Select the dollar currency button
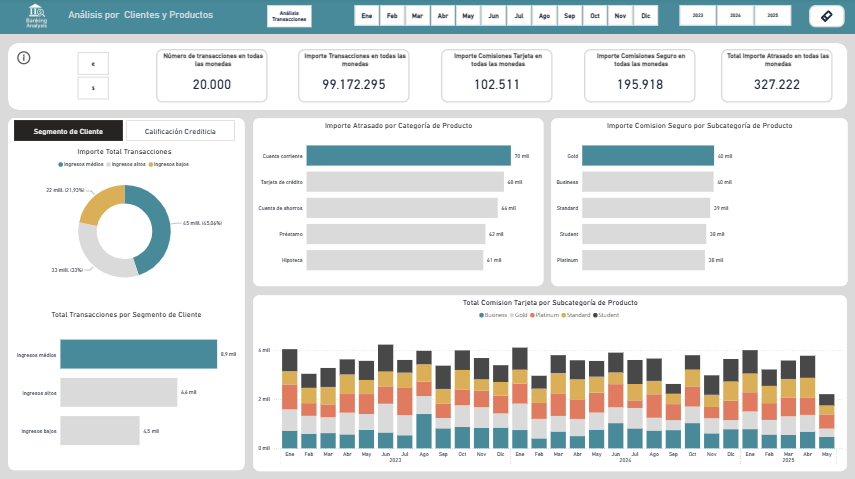The image size is (855, 479). click(x=93, y=88)
